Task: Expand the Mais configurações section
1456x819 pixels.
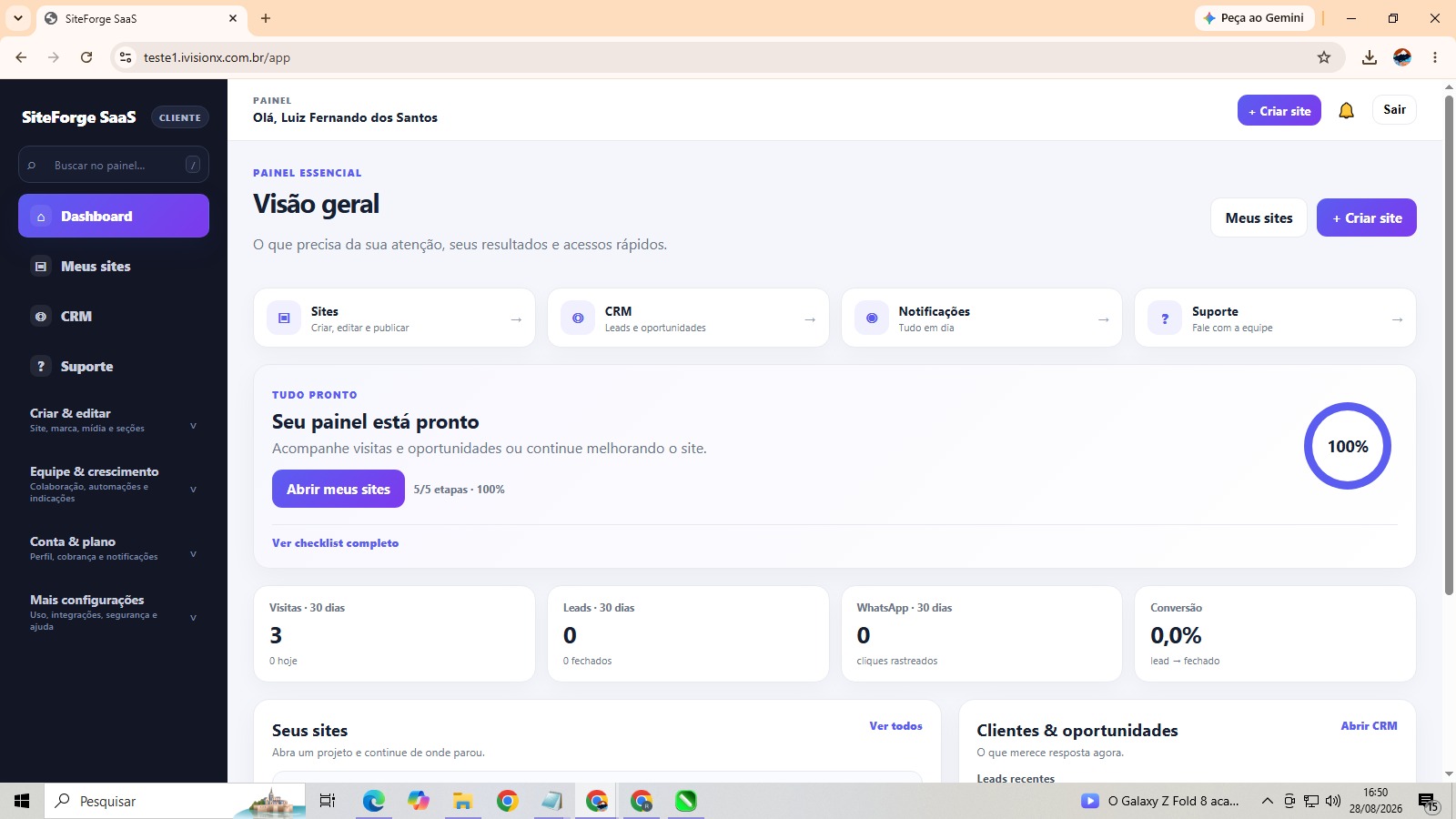Action: pyautogui.click(x=114, y=612)
